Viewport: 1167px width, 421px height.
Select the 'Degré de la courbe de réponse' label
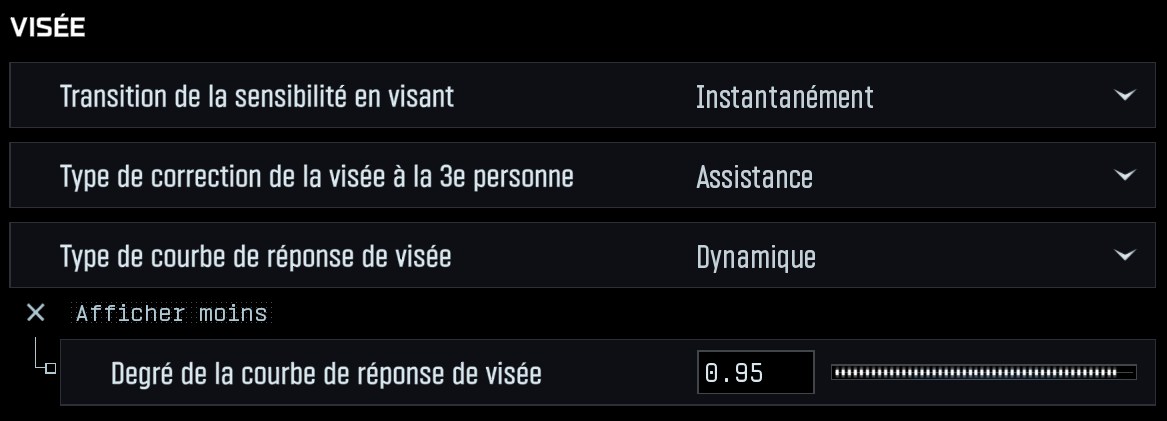326,374
